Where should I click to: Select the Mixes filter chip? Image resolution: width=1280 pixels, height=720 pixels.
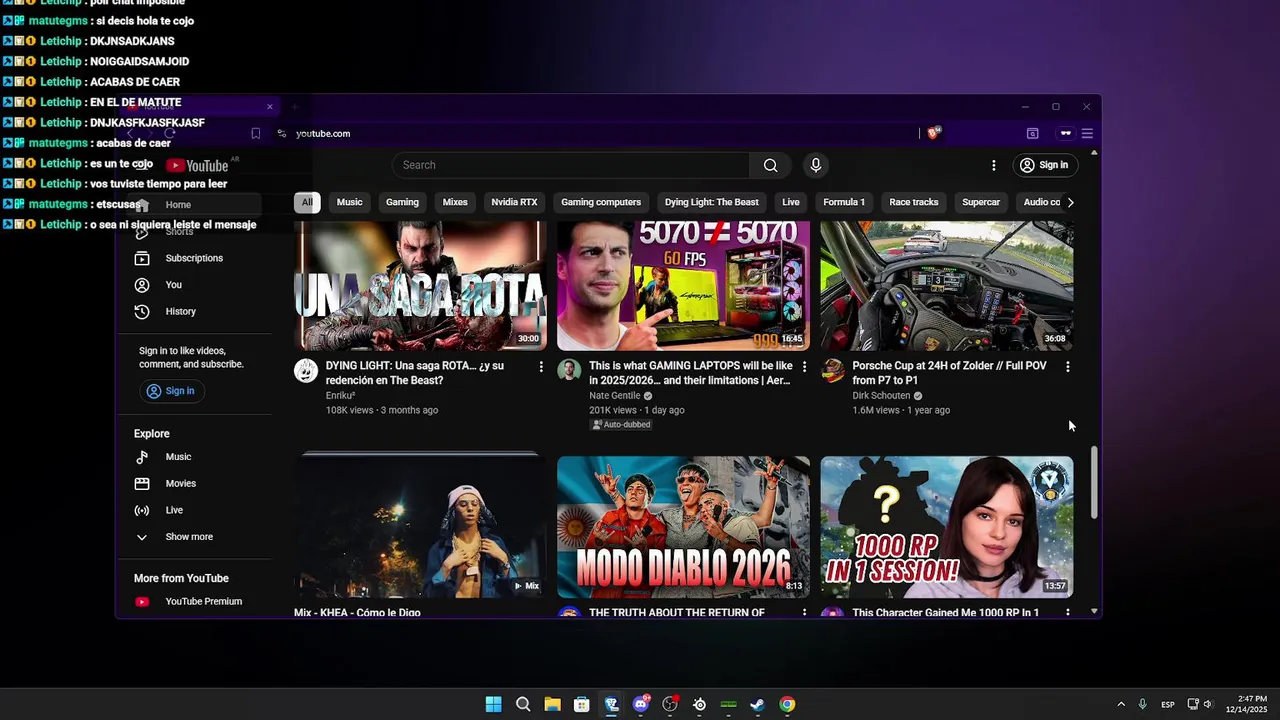[x=455, y=202]
